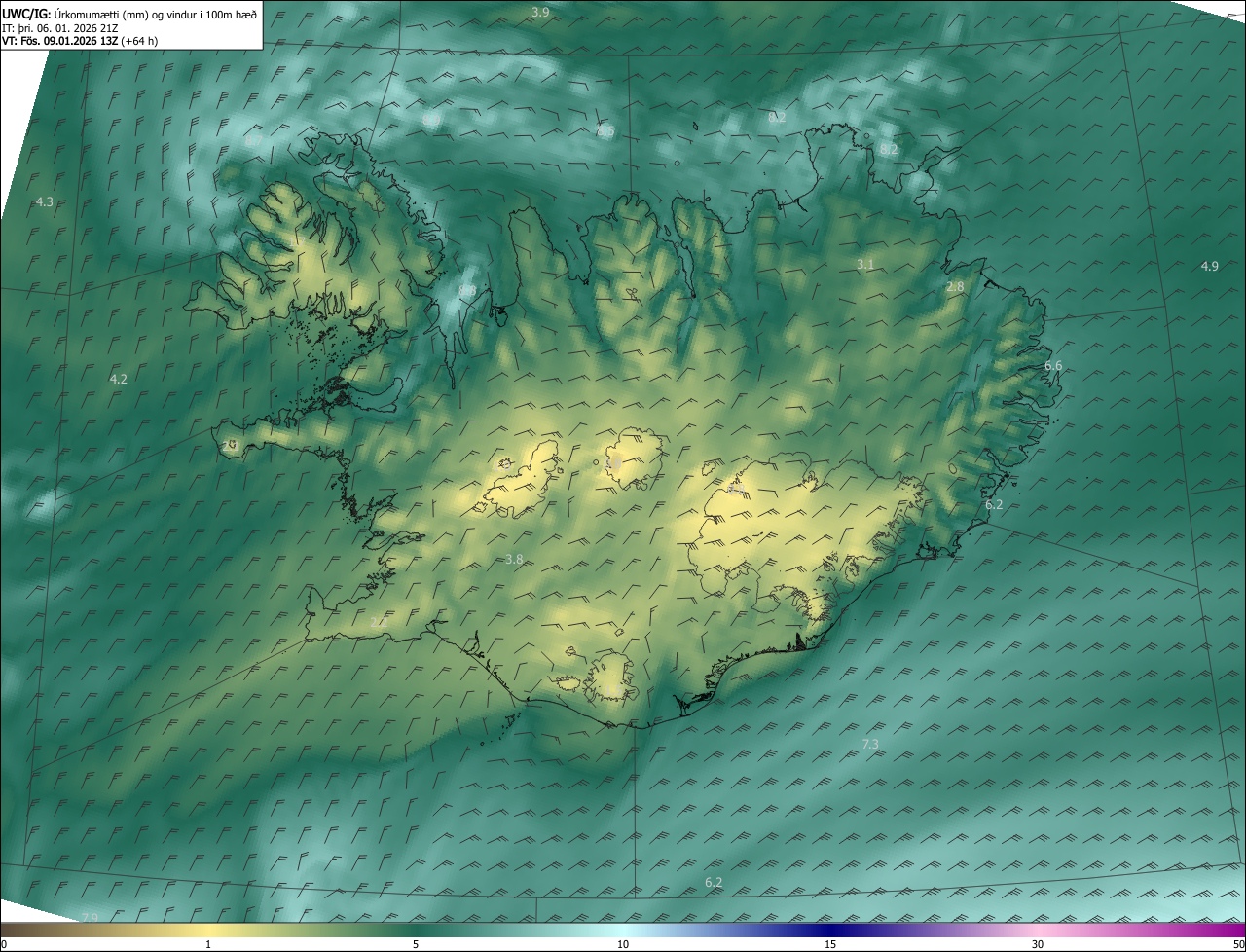Click the colorbar tick label 0
This screenshot has width=1246, height=952.
click(x=4, y=944)
